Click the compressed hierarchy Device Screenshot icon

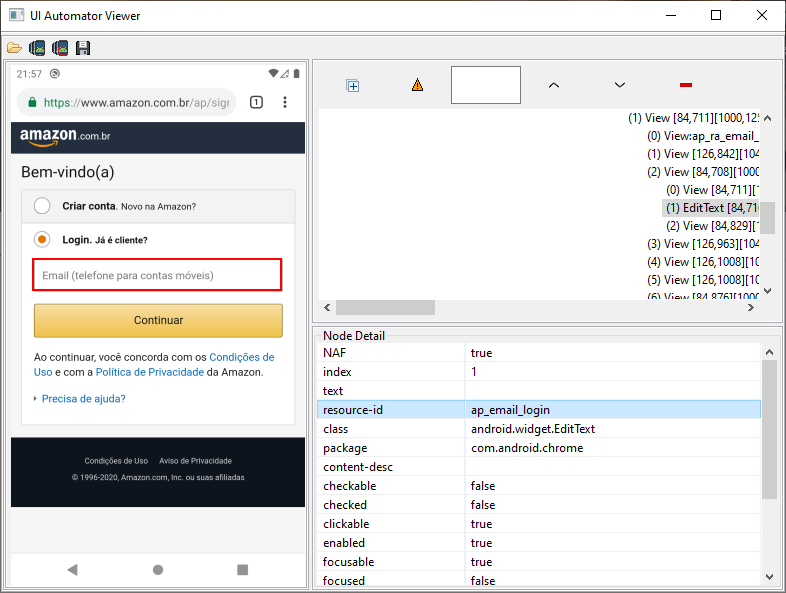pos(60,48)
